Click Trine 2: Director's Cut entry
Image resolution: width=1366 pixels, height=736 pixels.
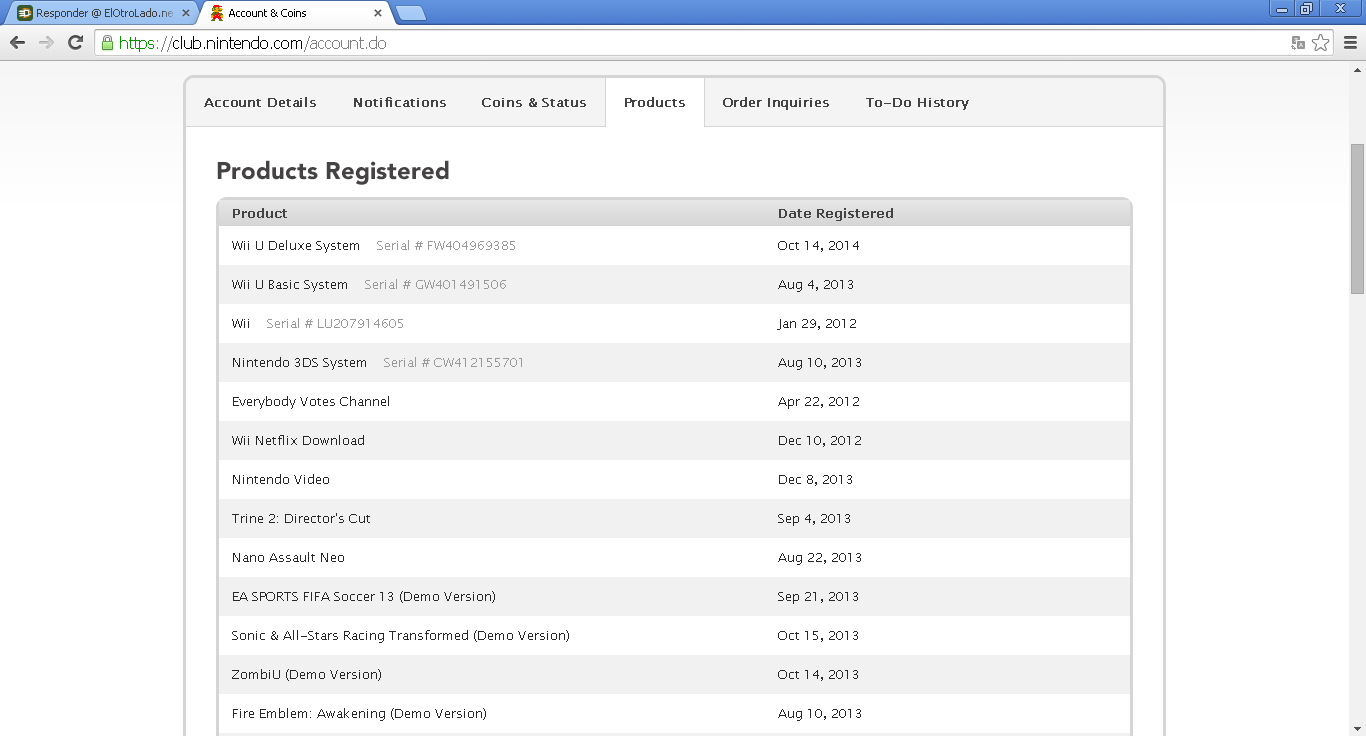(x=301, y=518)
